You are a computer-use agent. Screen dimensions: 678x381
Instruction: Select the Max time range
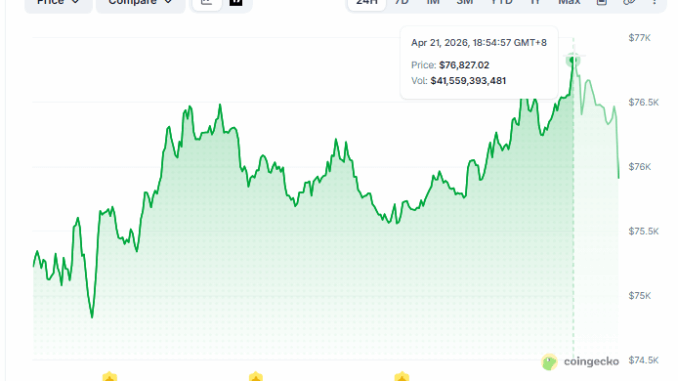569,3
